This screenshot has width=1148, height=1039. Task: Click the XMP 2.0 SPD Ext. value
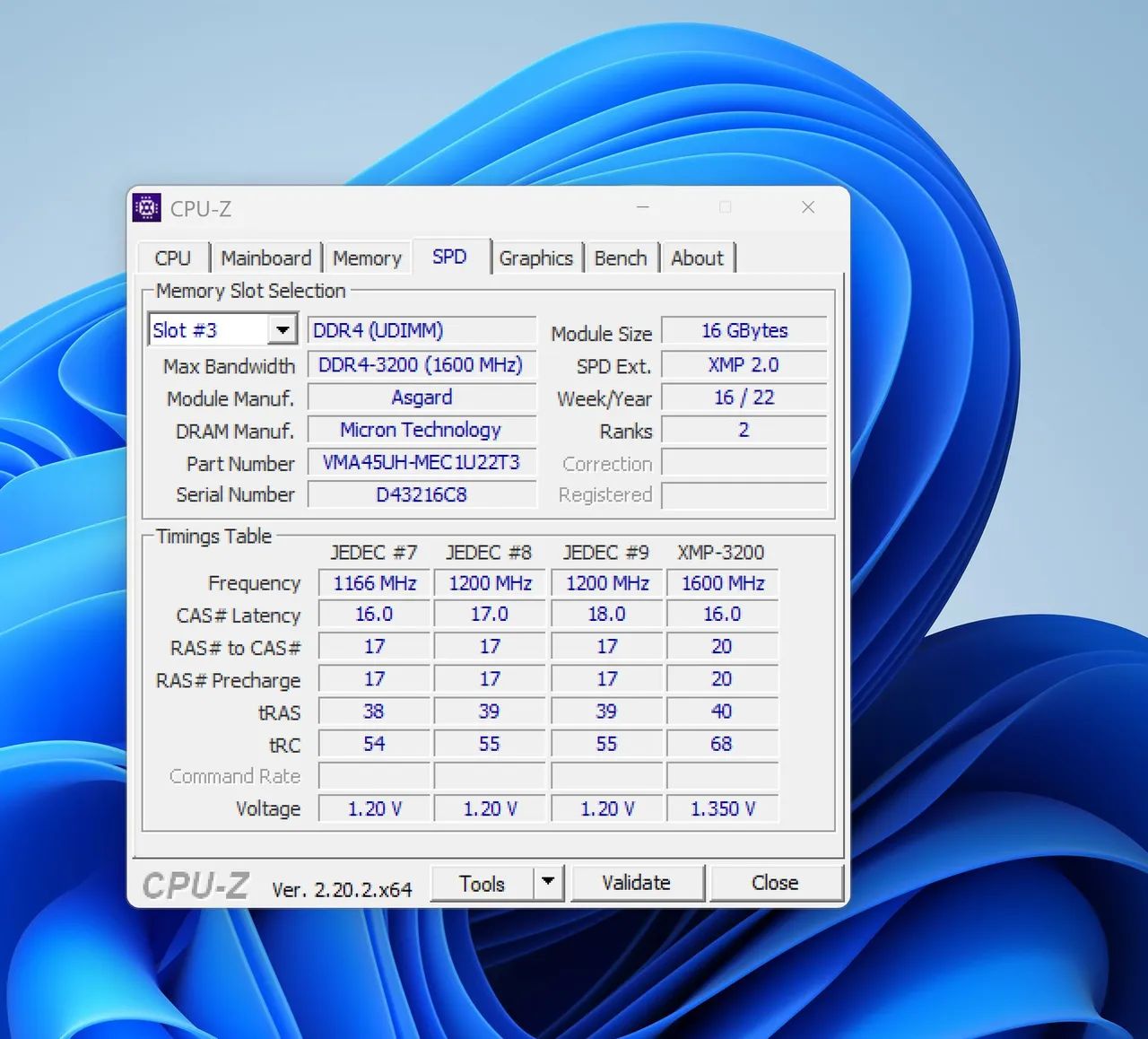click(x=744, y=365)
